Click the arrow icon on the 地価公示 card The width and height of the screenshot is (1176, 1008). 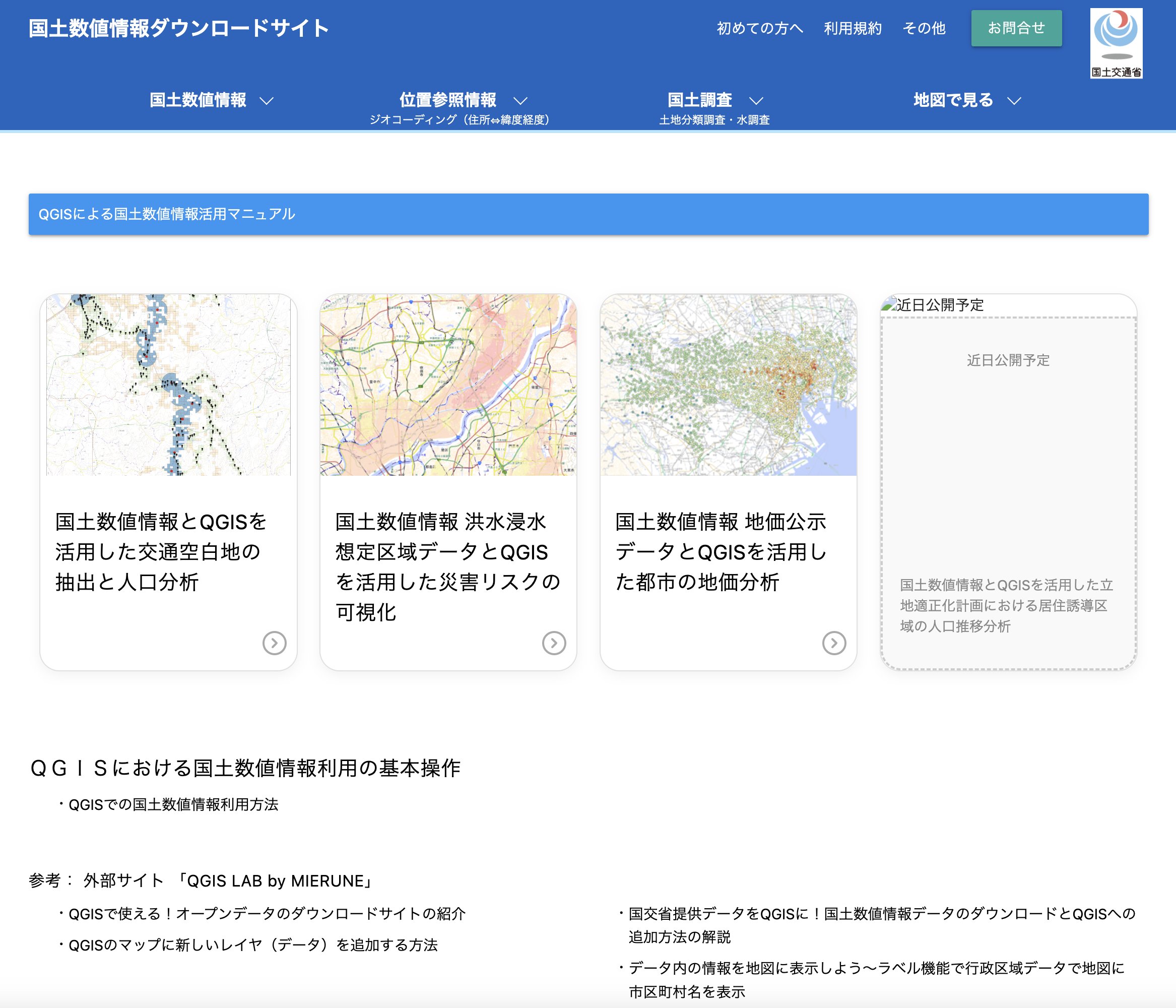pos(834,644)
